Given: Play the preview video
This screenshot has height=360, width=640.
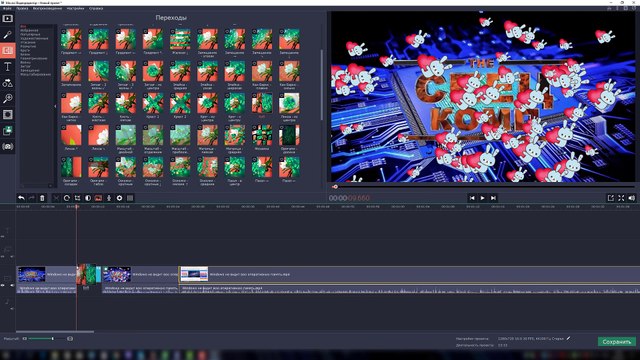Looking at the screenshot, I should coord(482,198).
